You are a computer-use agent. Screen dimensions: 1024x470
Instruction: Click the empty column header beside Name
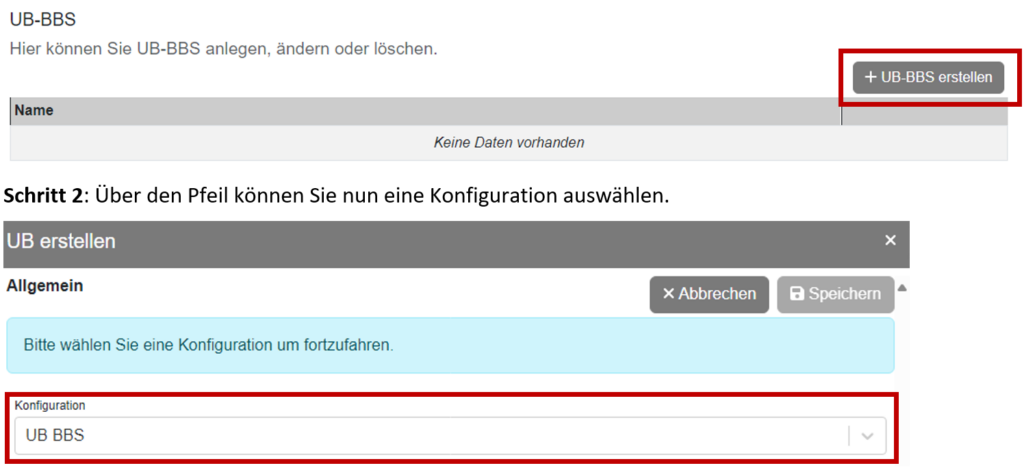[923, 111]
